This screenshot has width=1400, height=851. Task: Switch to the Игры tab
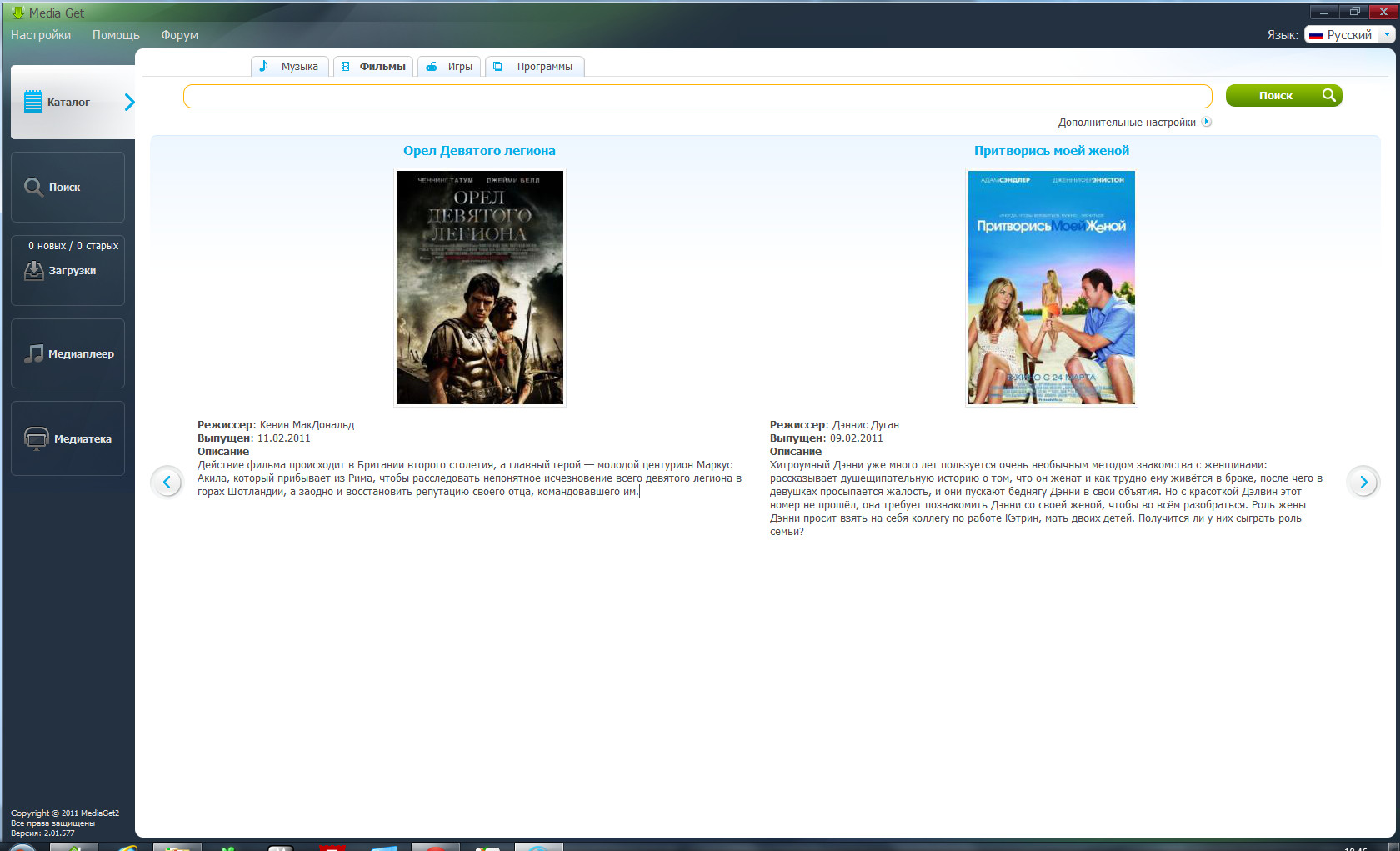tap(449, 66)
